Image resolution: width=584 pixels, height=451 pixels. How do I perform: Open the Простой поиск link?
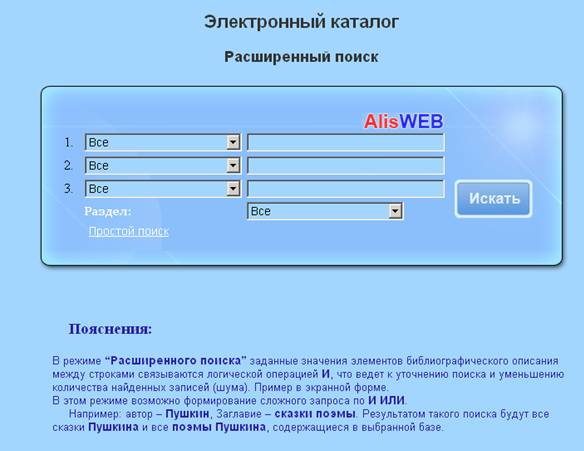coord(128,231)
